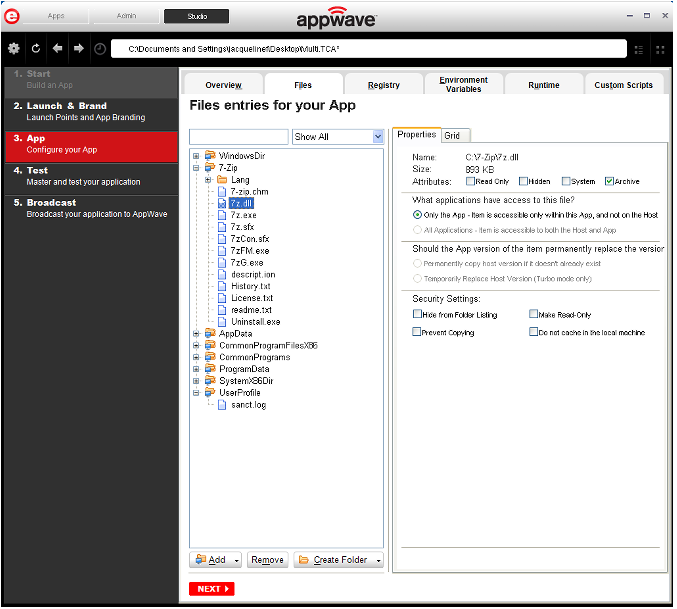Open the Runtime tab
Screen dimensions: 677x609
(544, 85)
